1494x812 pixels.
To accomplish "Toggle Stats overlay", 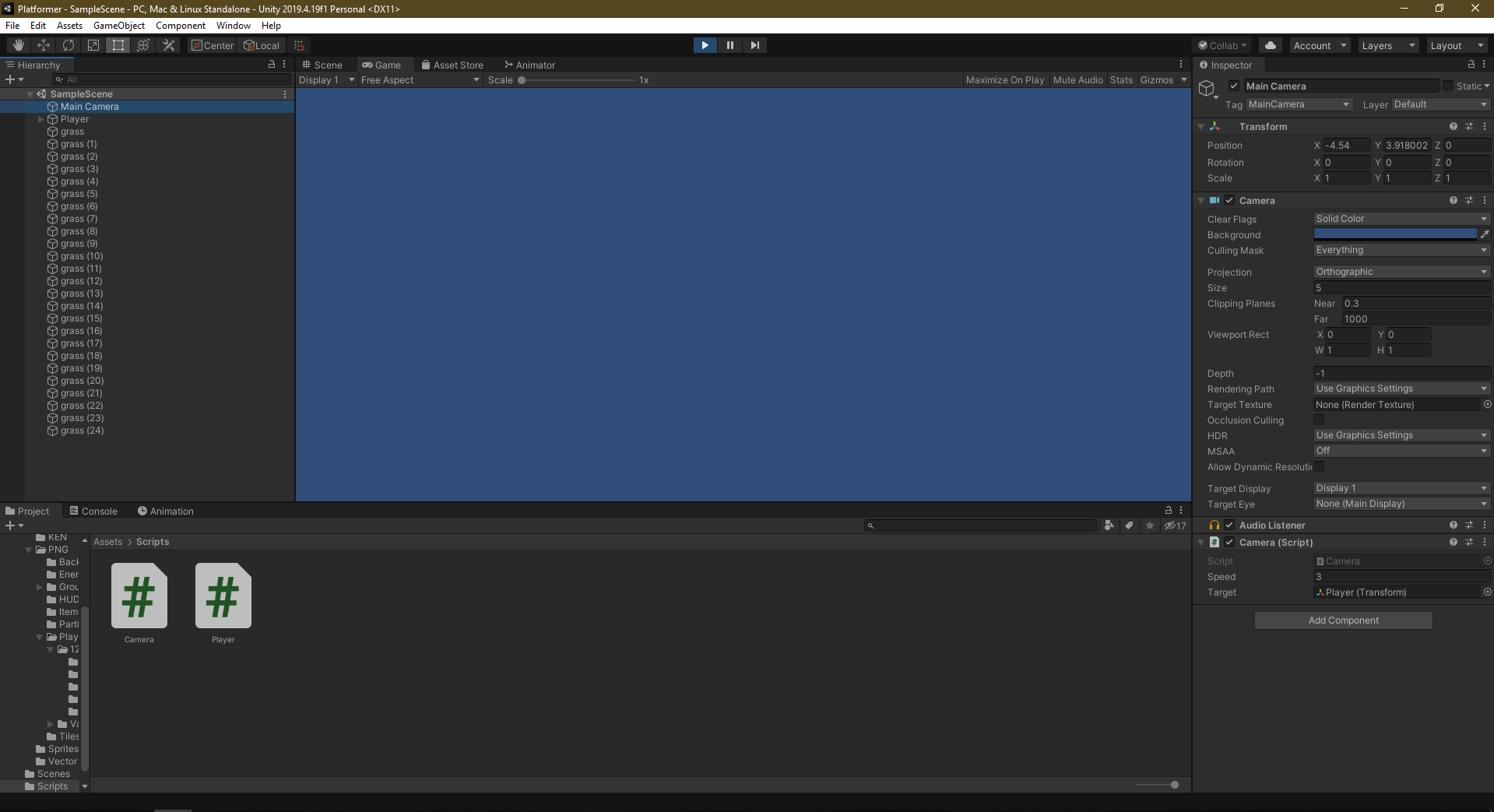I will 1121,79.
